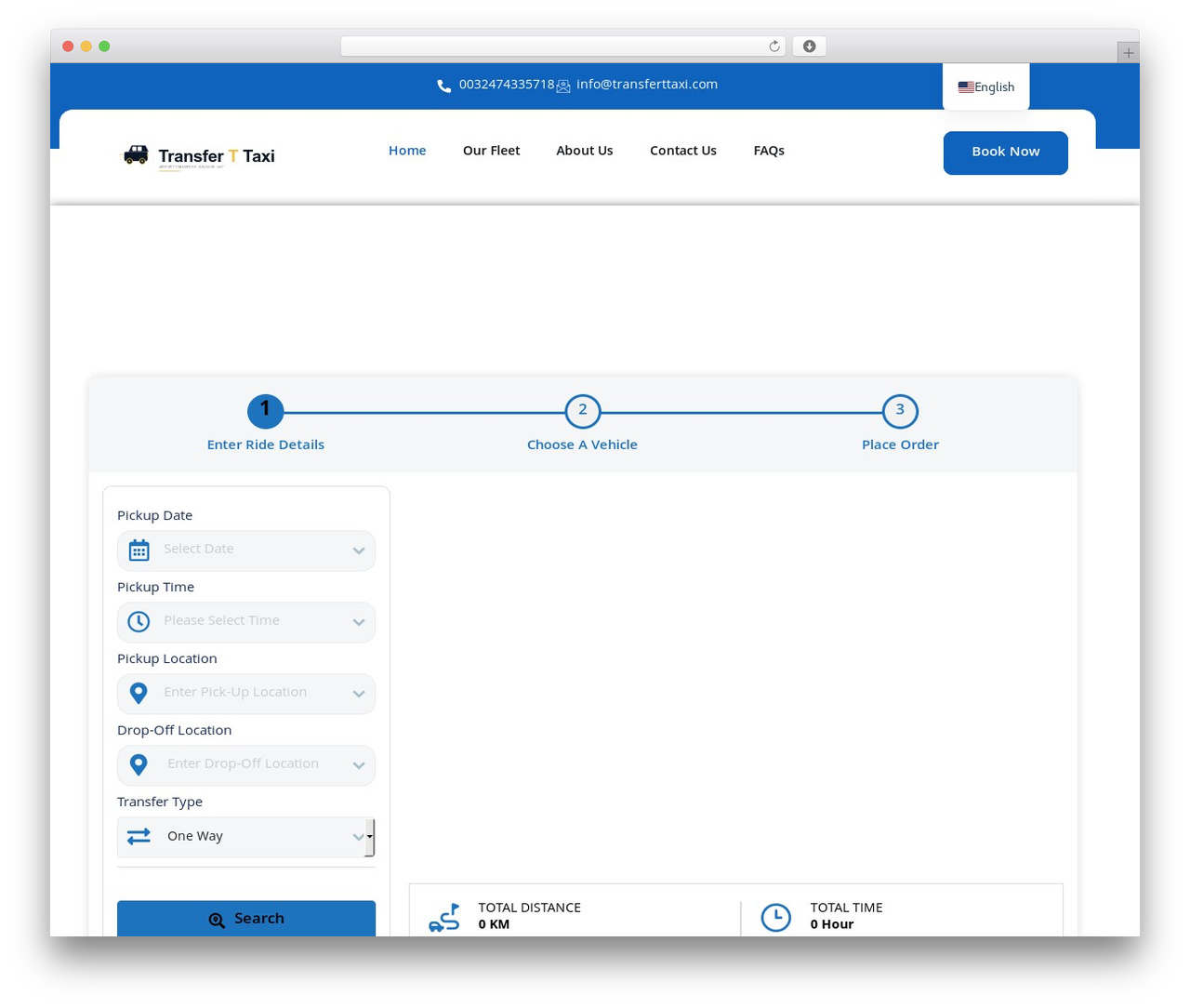Click the route icon next to Total Distance
Screen dimensions: 1190x1008
[x=444, y=918]
